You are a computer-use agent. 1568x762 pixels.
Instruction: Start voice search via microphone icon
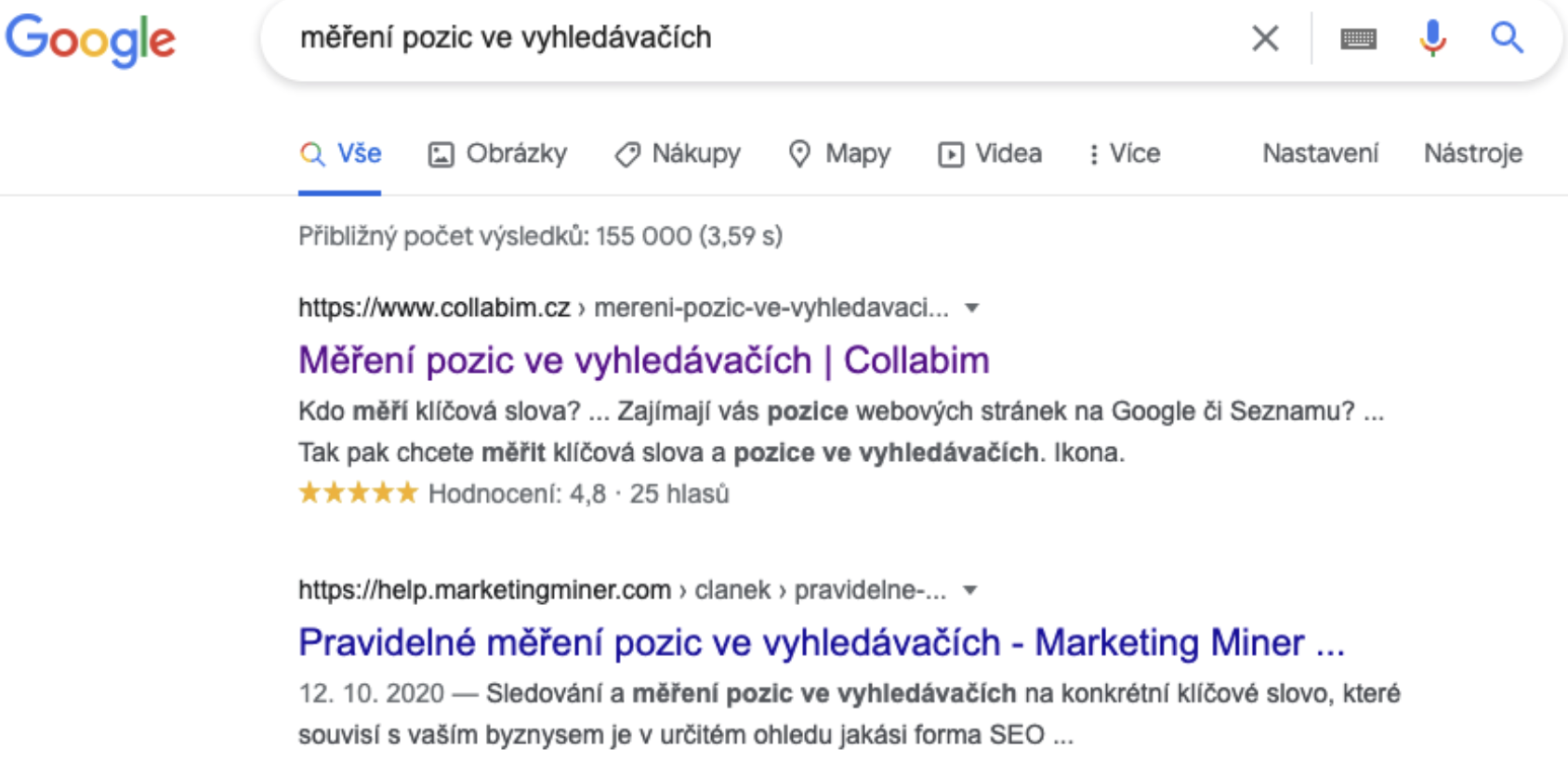click(x=1432, y=38)
